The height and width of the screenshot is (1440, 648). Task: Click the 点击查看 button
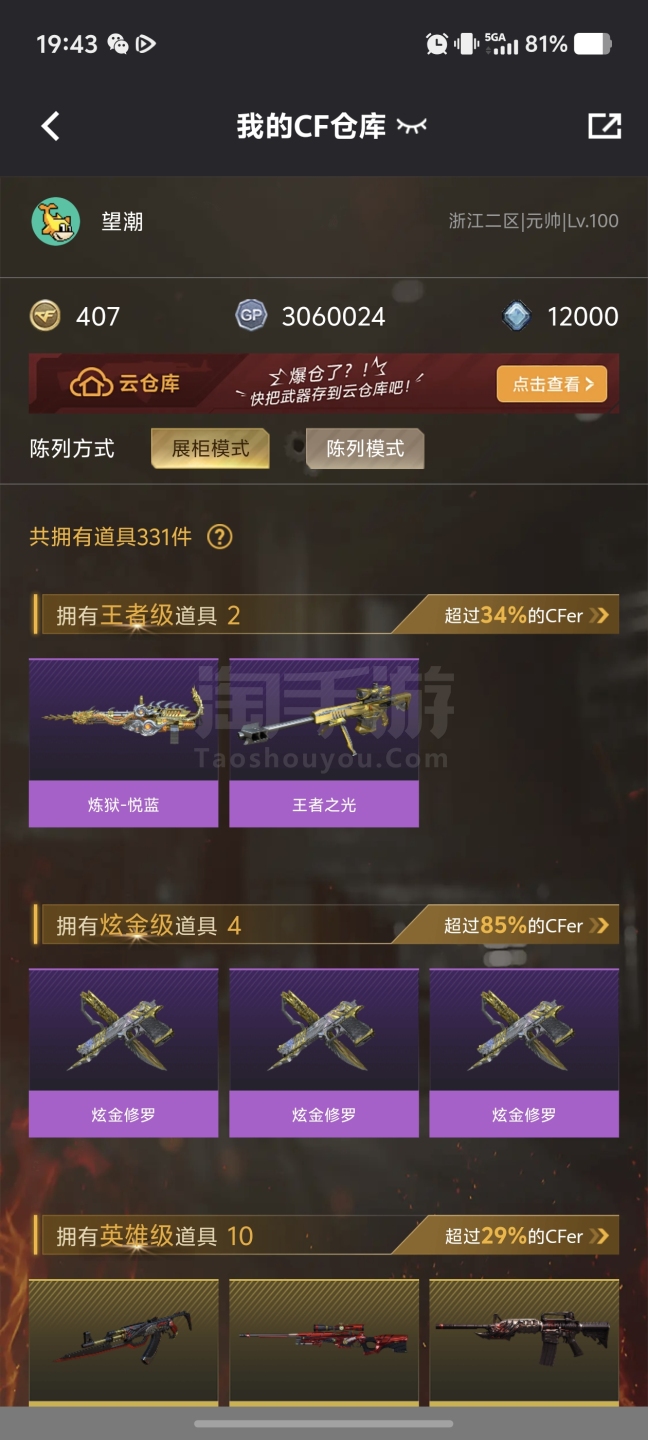pos(552,384)
